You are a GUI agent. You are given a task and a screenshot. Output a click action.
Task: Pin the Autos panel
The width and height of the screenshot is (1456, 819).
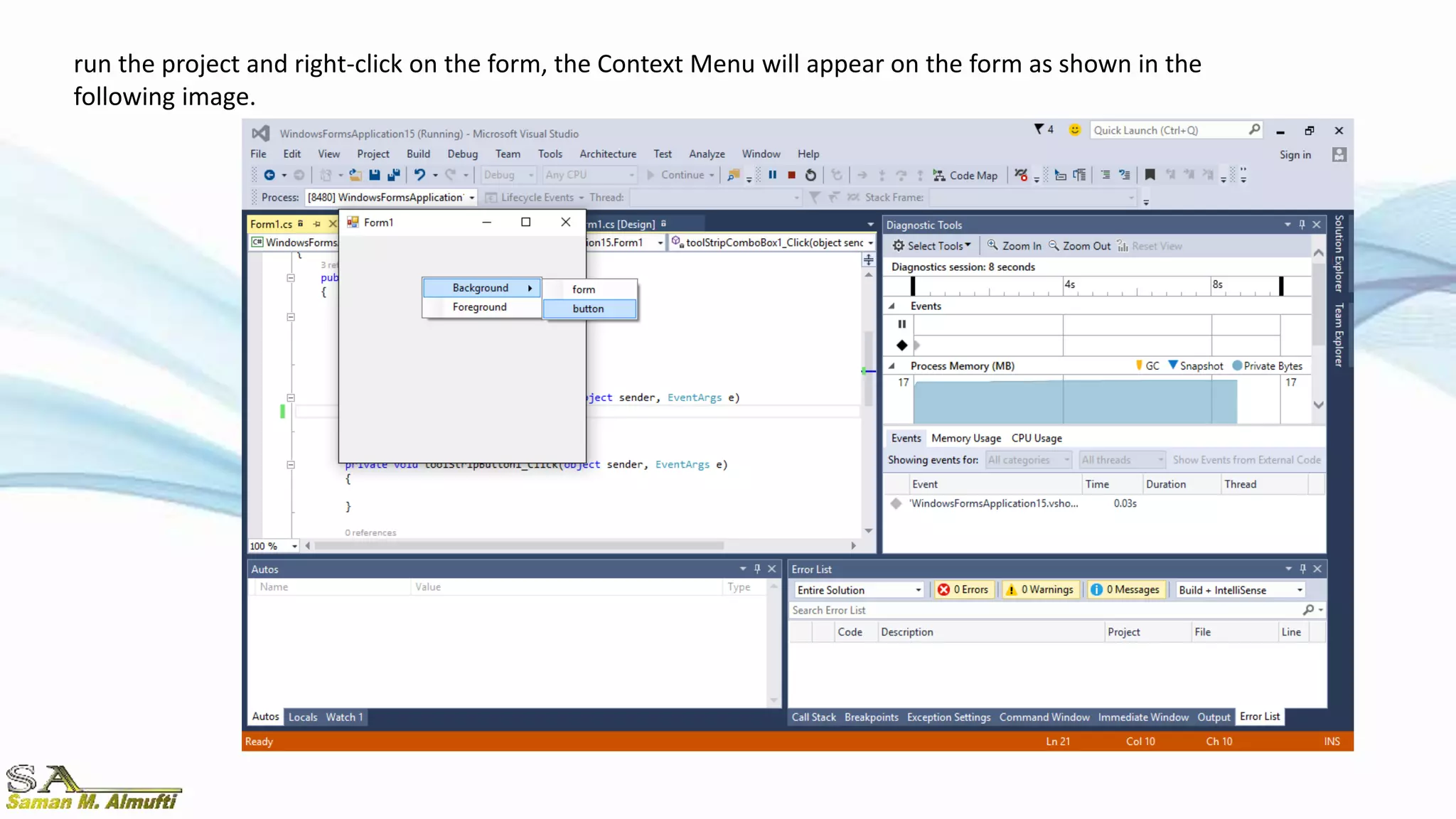[x=757, y=569]
